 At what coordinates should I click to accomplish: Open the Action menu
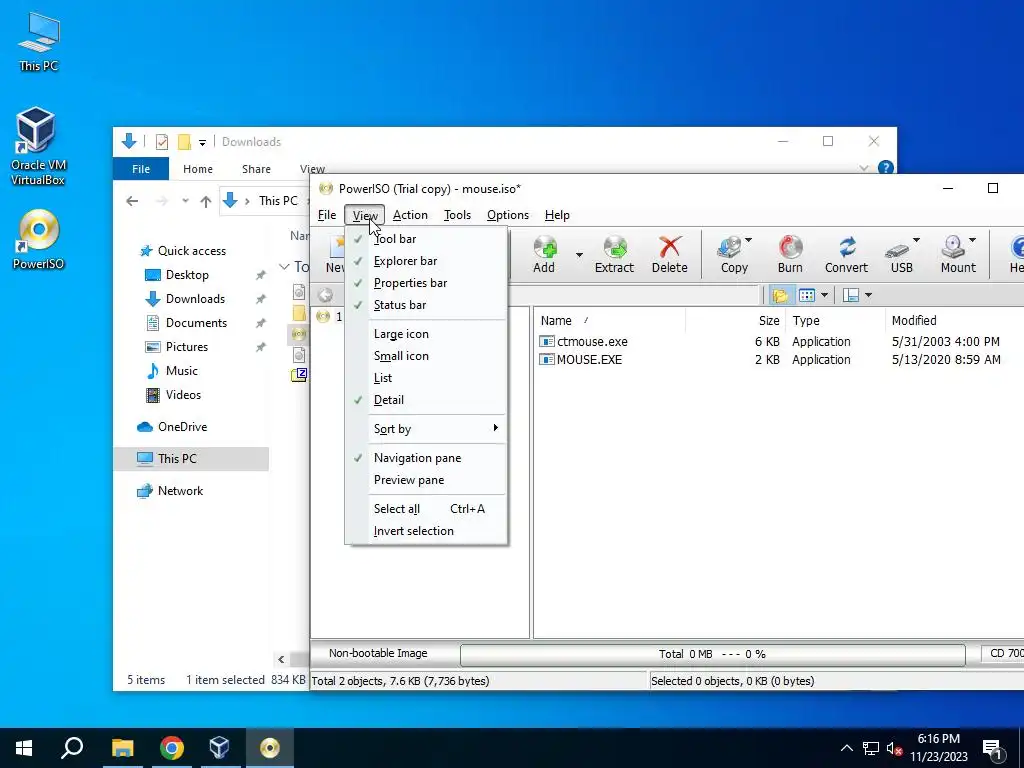point(410,215)
